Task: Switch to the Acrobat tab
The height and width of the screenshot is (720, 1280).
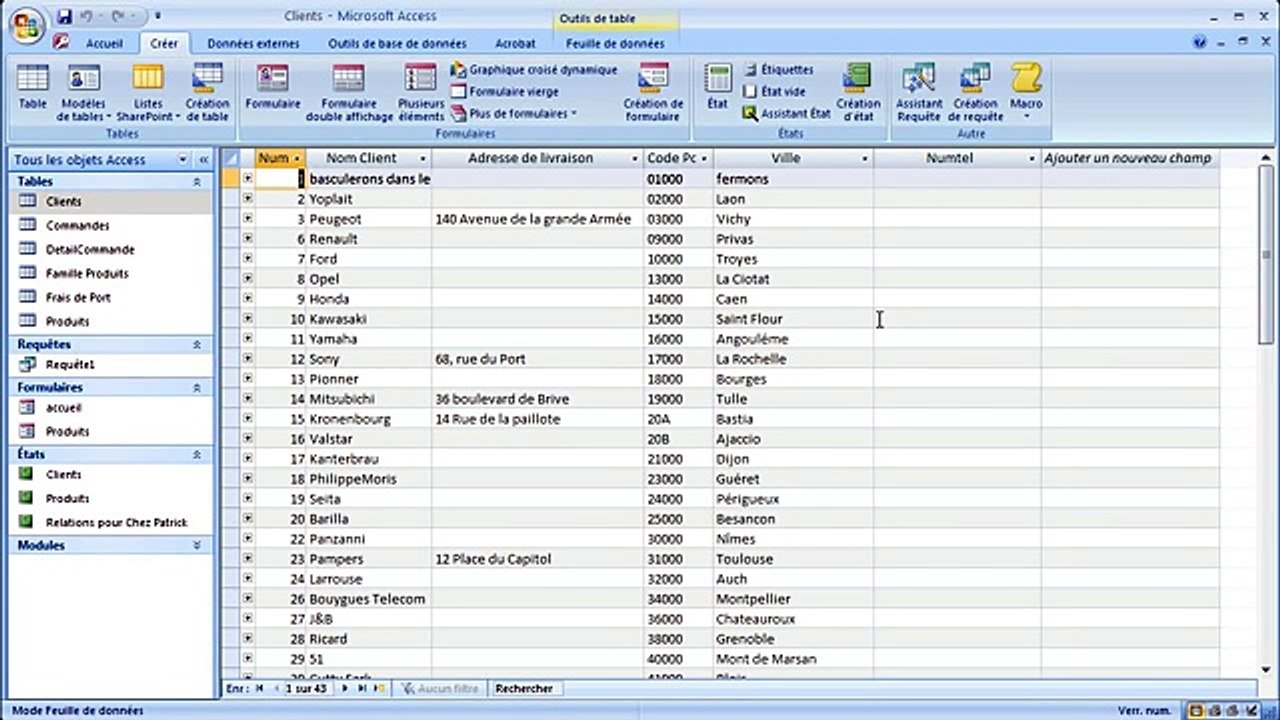Action: 515,44
